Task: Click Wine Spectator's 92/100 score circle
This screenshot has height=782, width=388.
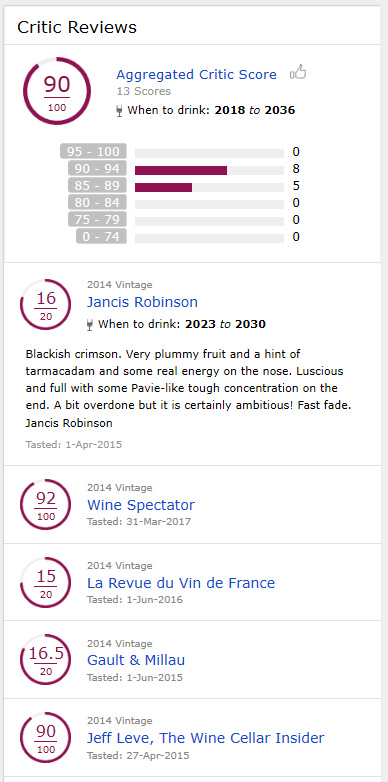Action: (46, 505)
